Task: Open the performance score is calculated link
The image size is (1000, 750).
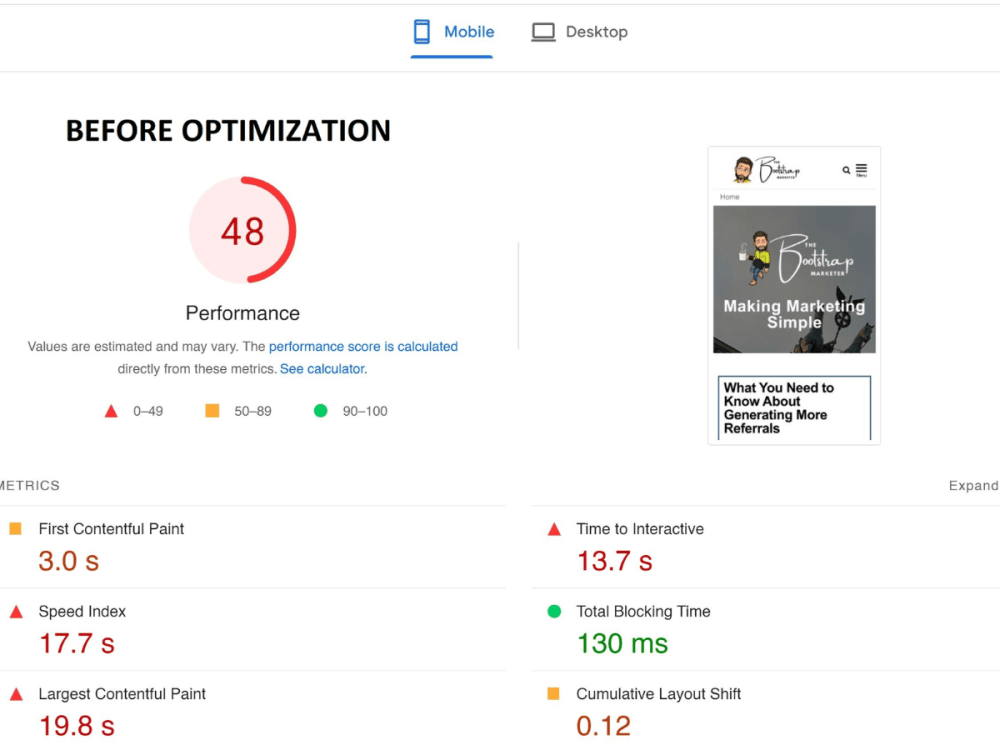Action: point(363,346)
